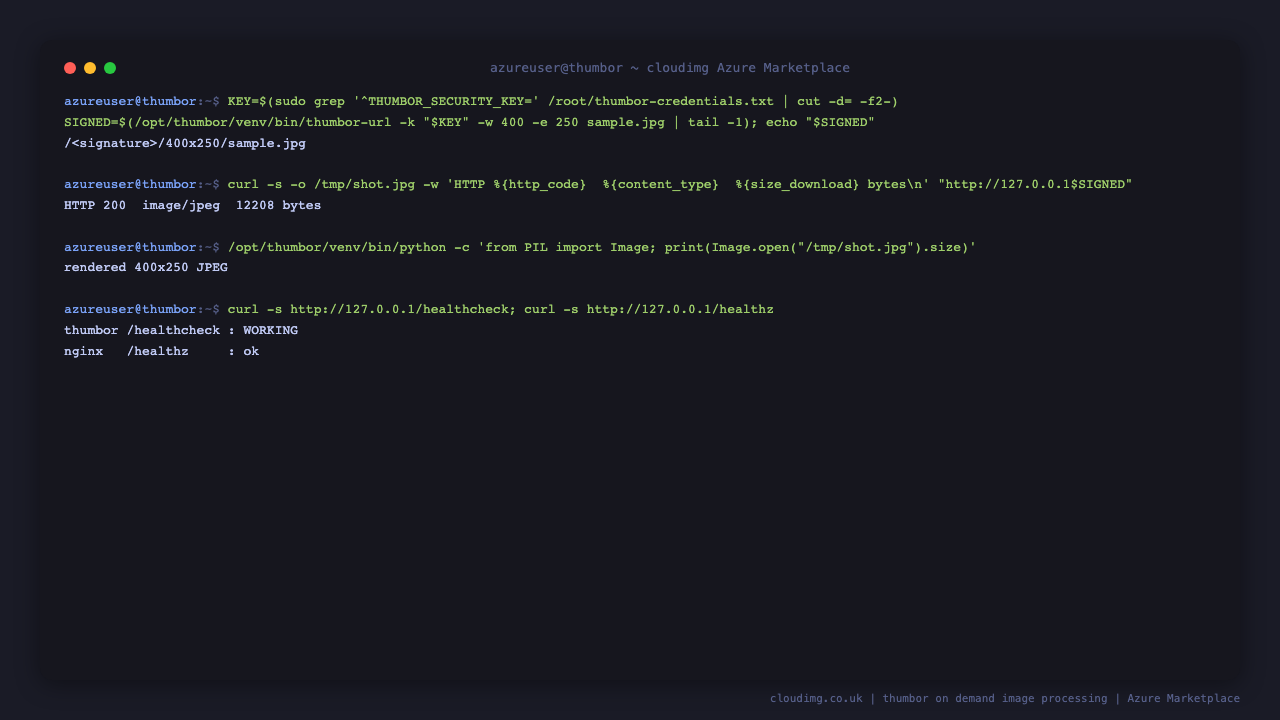Select the nginx /healthz : ok line
Image resolution: width=1280 pixels, height=720 pixels.
[x=162, y=352]
